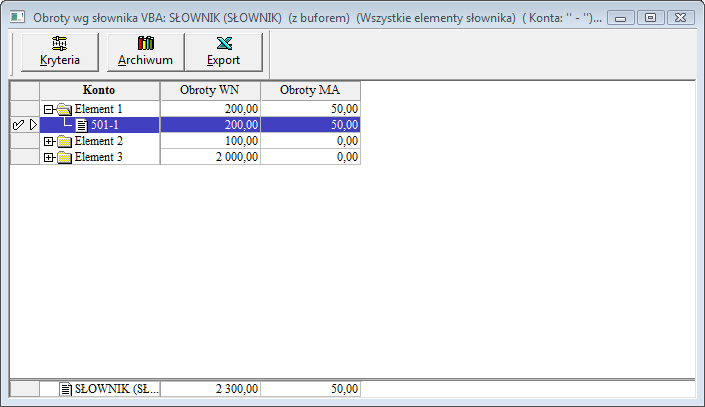The width and height of the screenshot is (705, 407).
Task: Maximize the Obroty wg słownika window
Action: [651, 18]
